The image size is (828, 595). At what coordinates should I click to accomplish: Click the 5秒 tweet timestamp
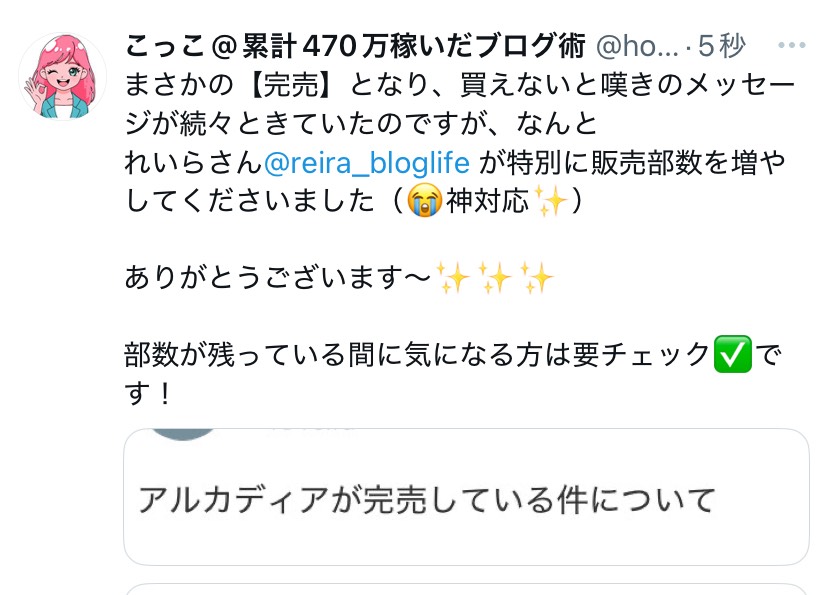coord(721,46)
